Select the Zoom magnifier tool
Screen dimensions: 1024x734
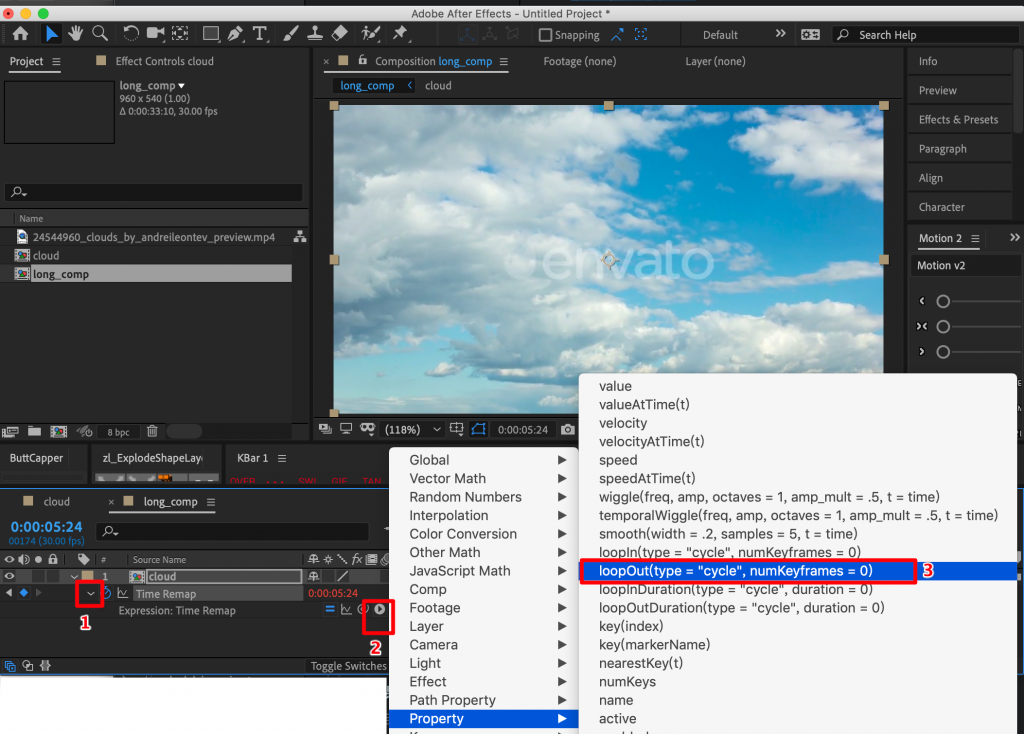tap(100, 34)
